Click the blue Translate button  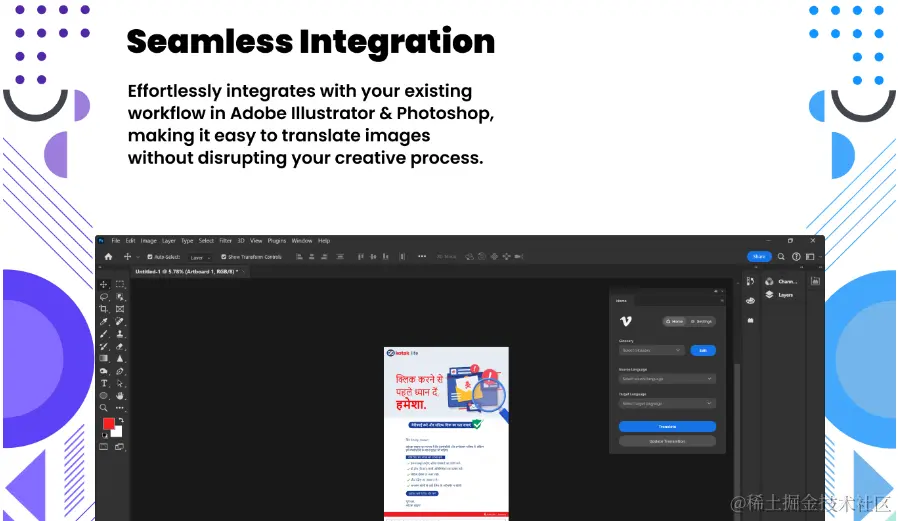667,427
